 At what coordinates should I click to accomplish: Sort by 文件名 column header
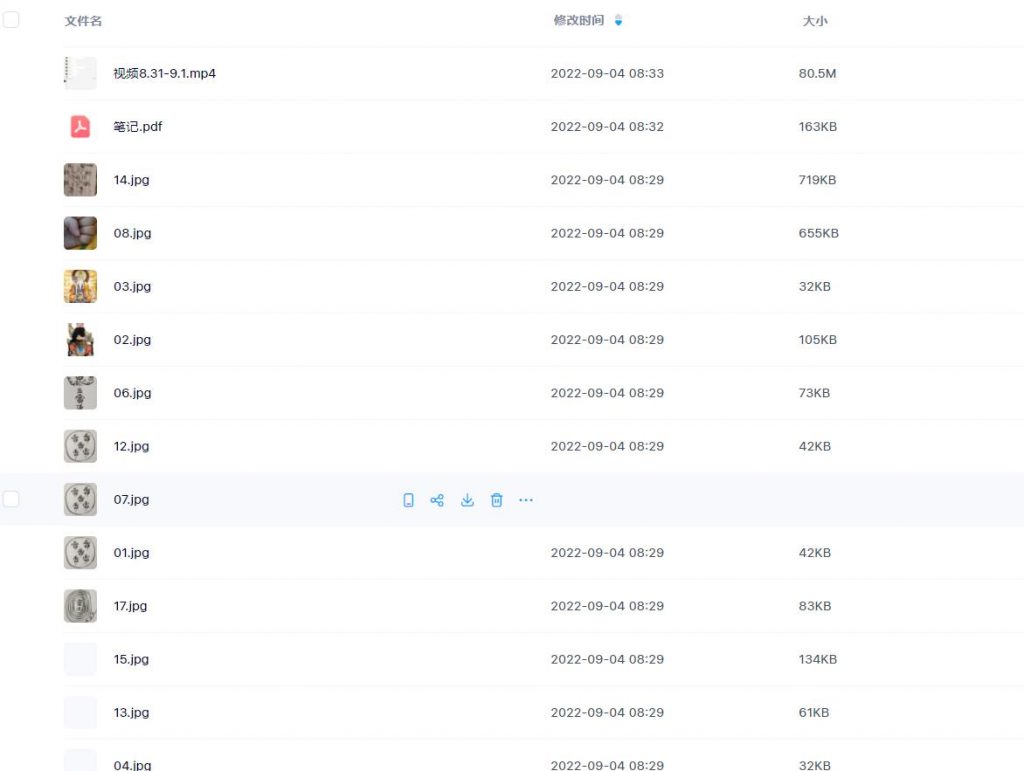tap(83, 20)
